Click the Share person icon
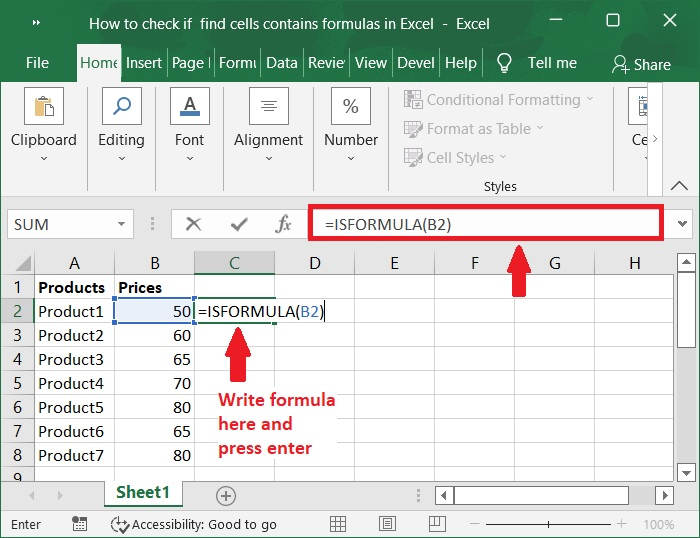Image resolution: width=700 pixels, height=538 pixels. coord(621,64)
